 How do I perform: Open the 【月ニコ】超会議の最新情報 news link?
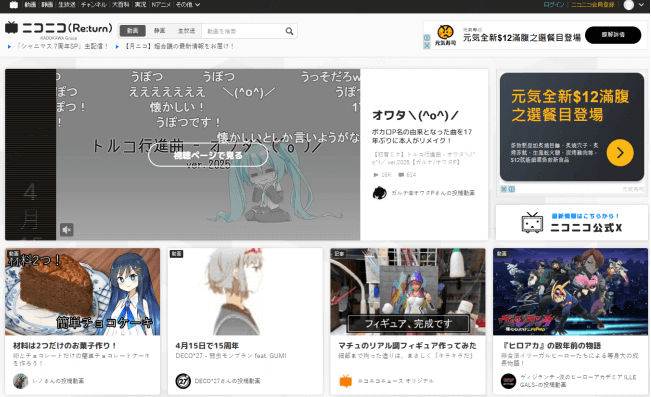(179, 47)
